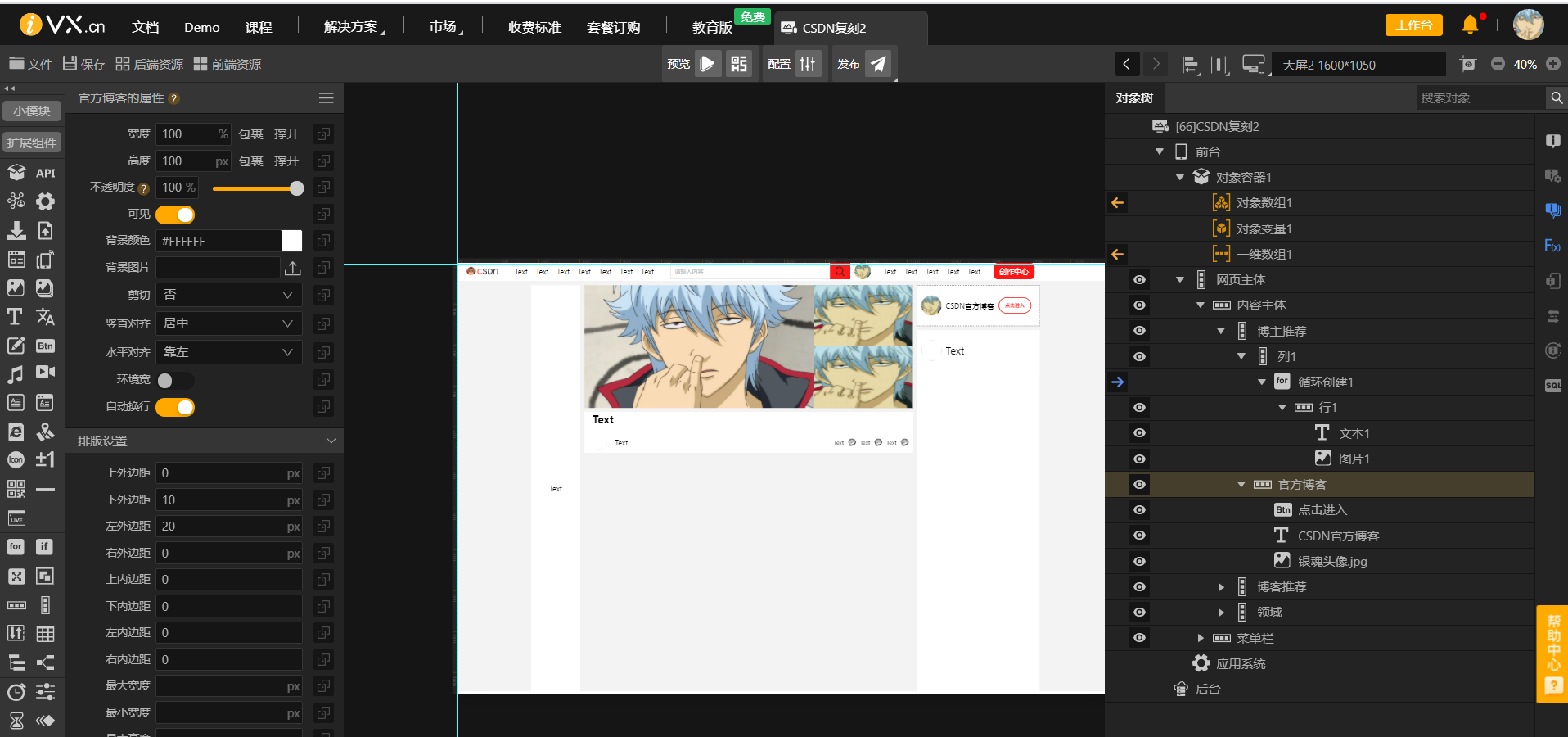Click the 工作台 button
The width and height of the screenshot is (1568, 737).
(1413, 25)
